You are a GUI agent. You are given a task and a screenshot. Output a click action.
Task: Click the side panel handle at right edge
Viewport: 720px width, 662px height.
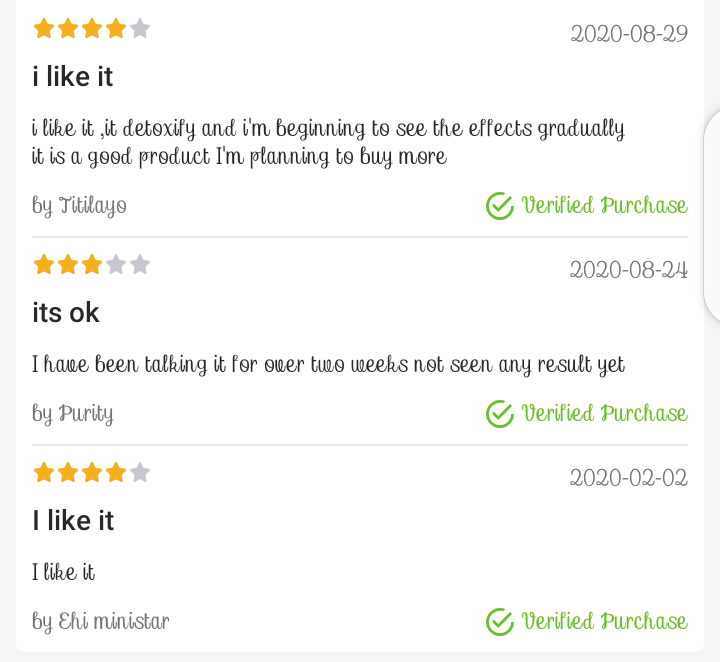[712, 215]
